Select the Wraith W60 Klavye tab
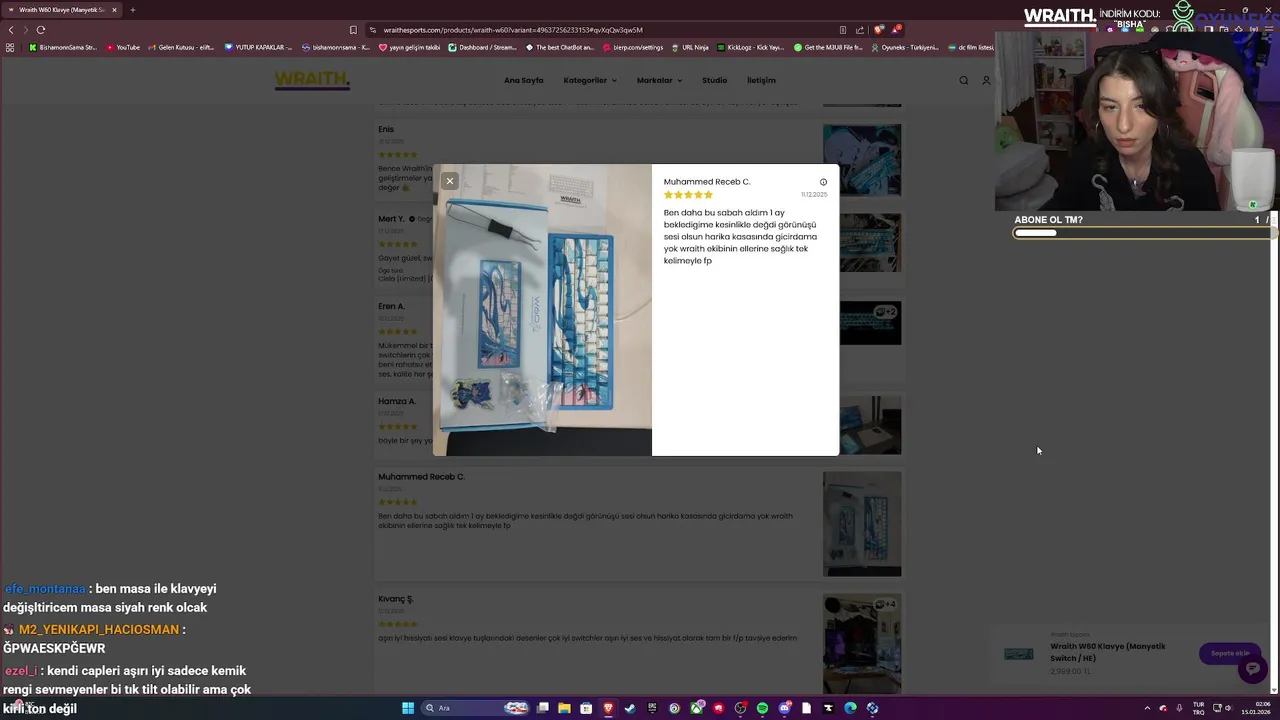1280x720 pixels. tap(62, 10)
